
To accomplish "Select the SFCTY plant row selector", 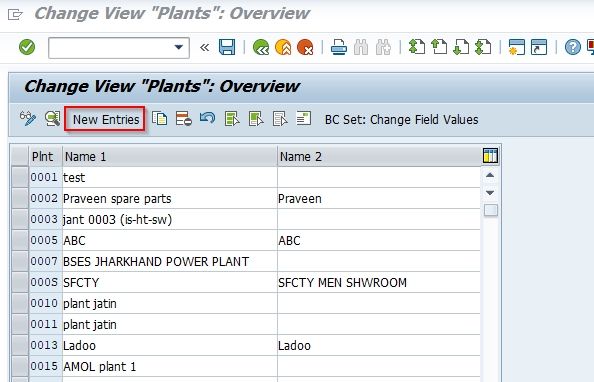I will point(20,282).
